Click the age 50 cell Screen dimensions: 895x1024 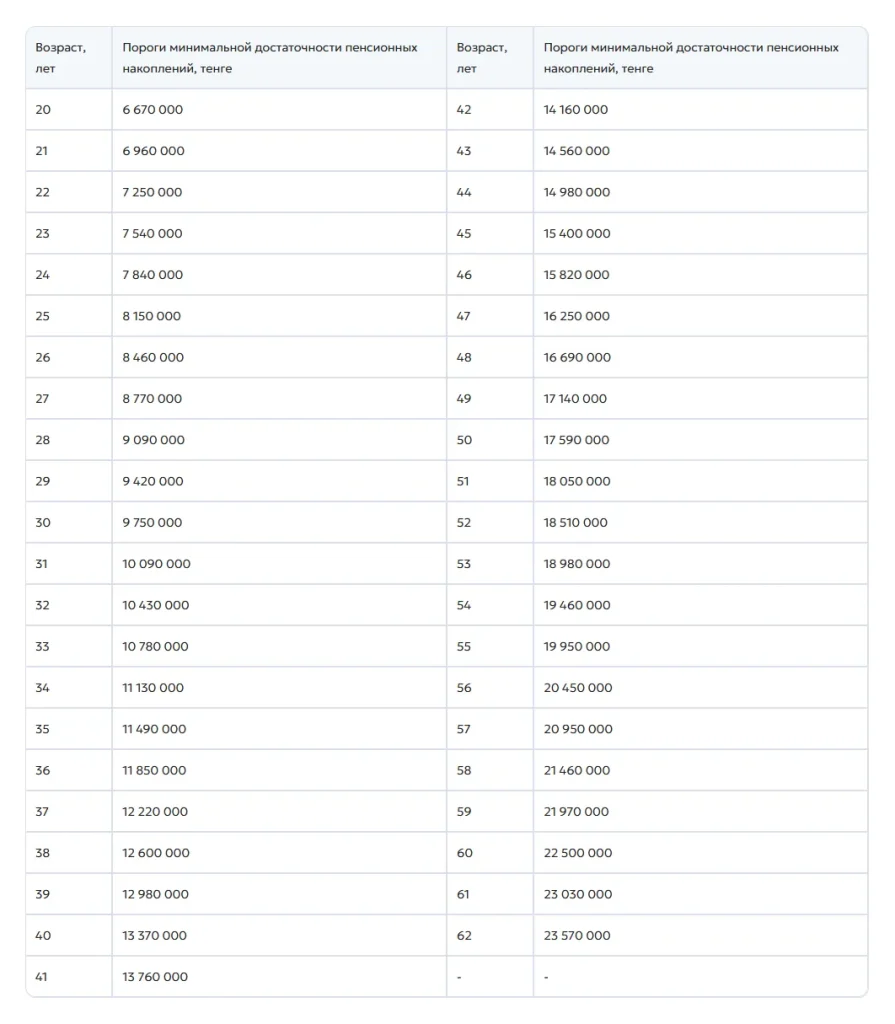(490, 440)
